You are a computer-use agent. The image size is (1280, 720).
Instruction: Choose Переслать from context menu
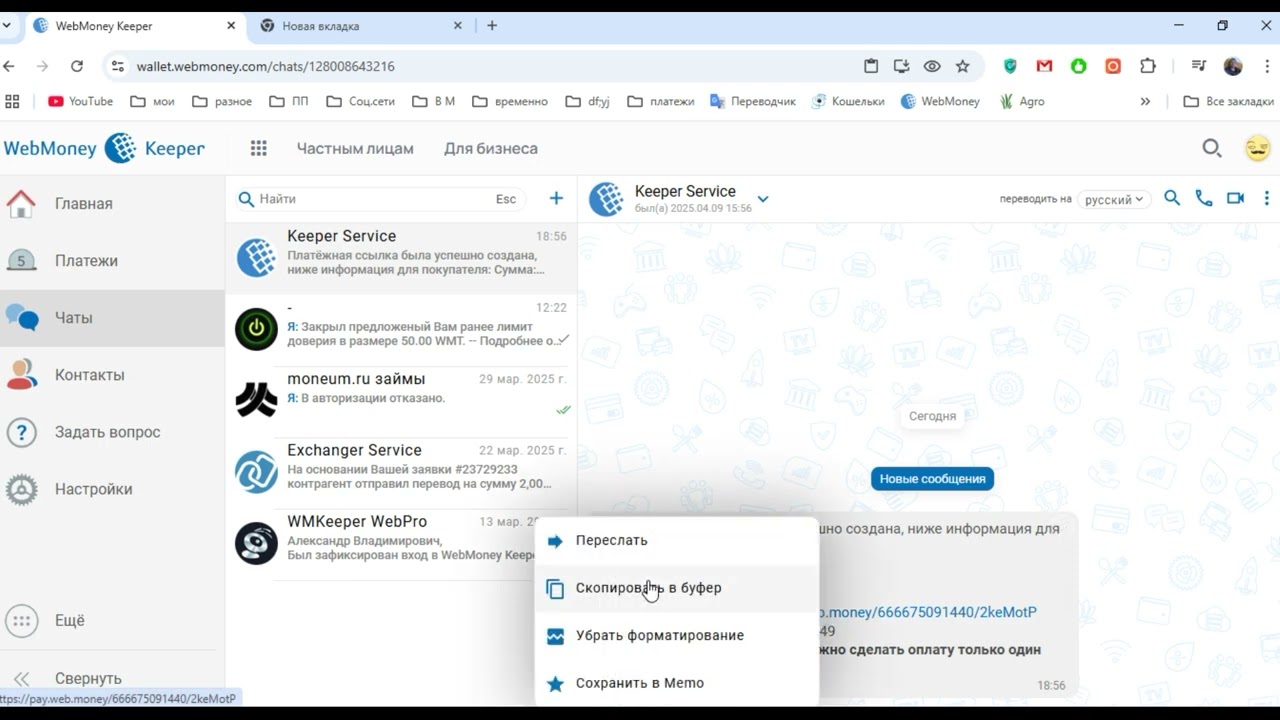677,540
